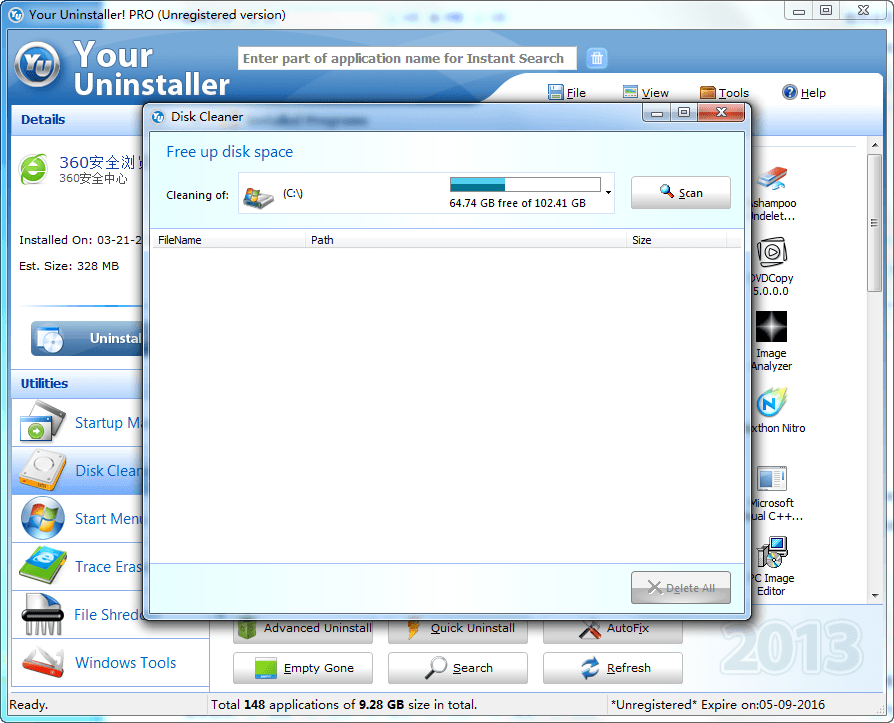Image resolution: width=894 pixels, height=723 pixels.
Task: Click the Empty Gone button
Action: [303, 668]
